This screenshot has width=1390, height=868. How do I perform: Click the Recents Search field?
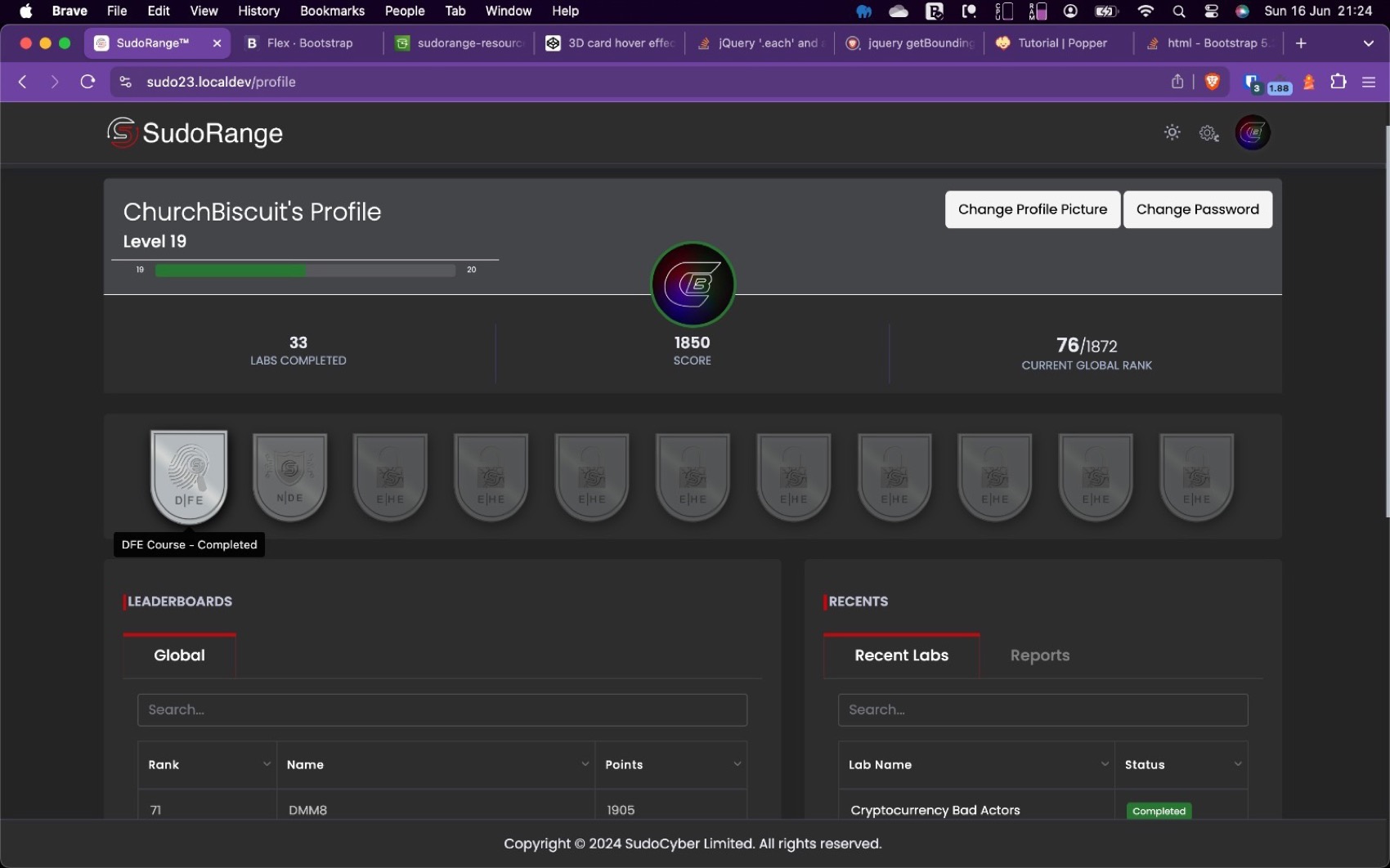1042,709
